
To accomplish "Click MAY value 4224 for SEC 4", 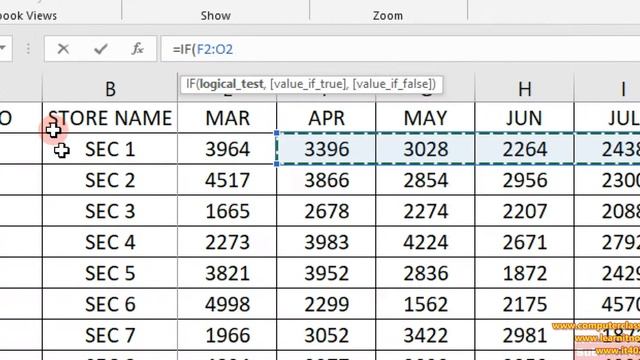I will (x=425, y=242).
